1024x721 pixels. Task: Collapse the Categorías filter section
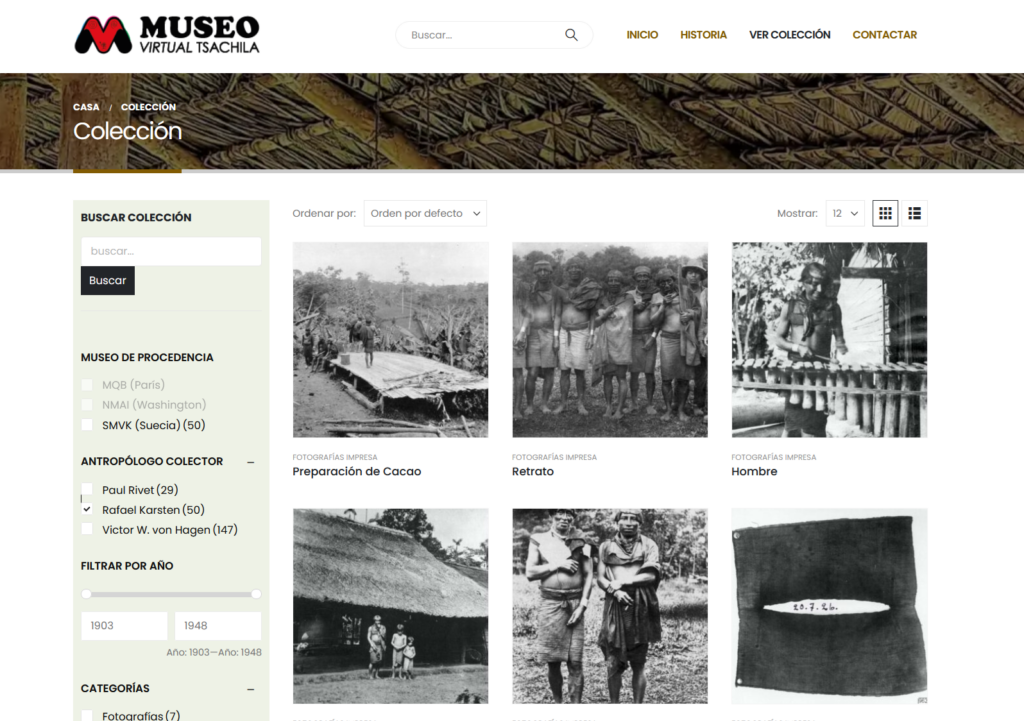(x=250, y=689)
